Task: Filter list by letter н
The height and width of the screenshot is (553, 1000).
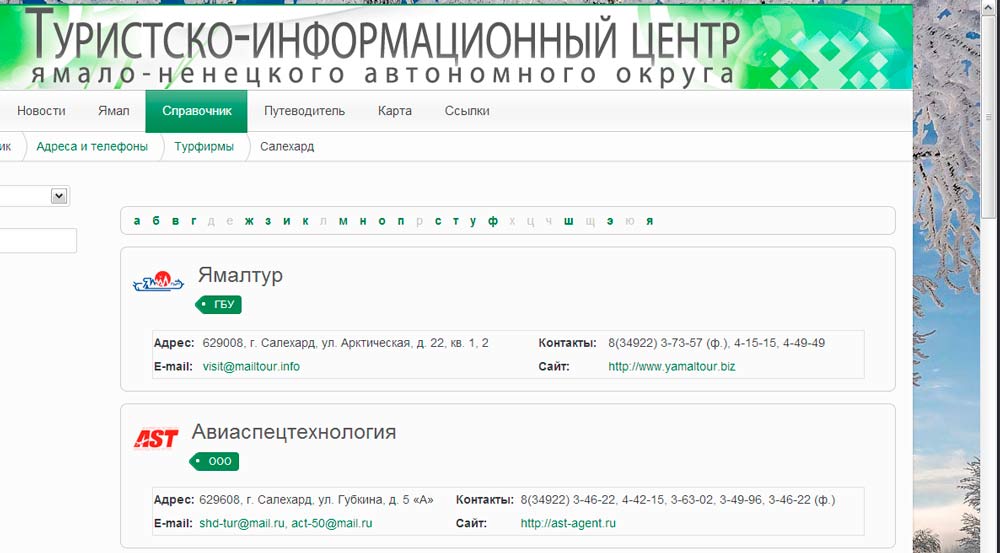Action: [363, 221]
